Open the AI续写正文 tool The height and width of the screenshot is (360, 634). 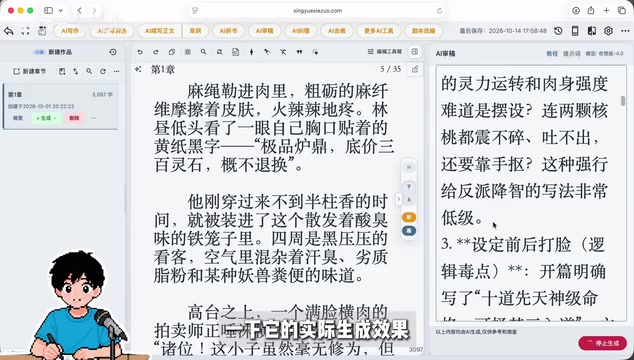tap(160, 31)
